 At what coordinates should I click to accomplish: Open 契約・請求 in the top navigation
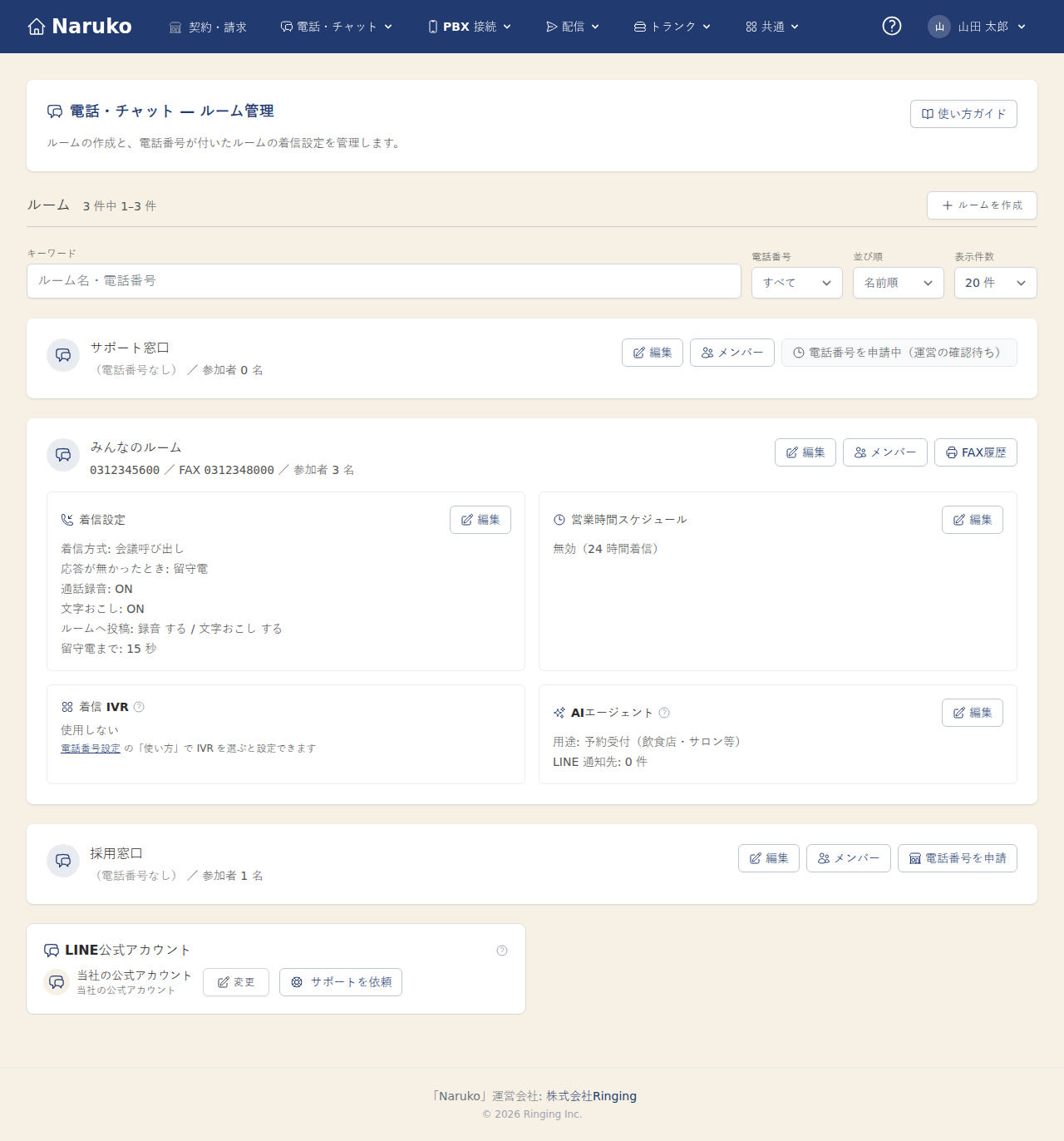(208, 27)
